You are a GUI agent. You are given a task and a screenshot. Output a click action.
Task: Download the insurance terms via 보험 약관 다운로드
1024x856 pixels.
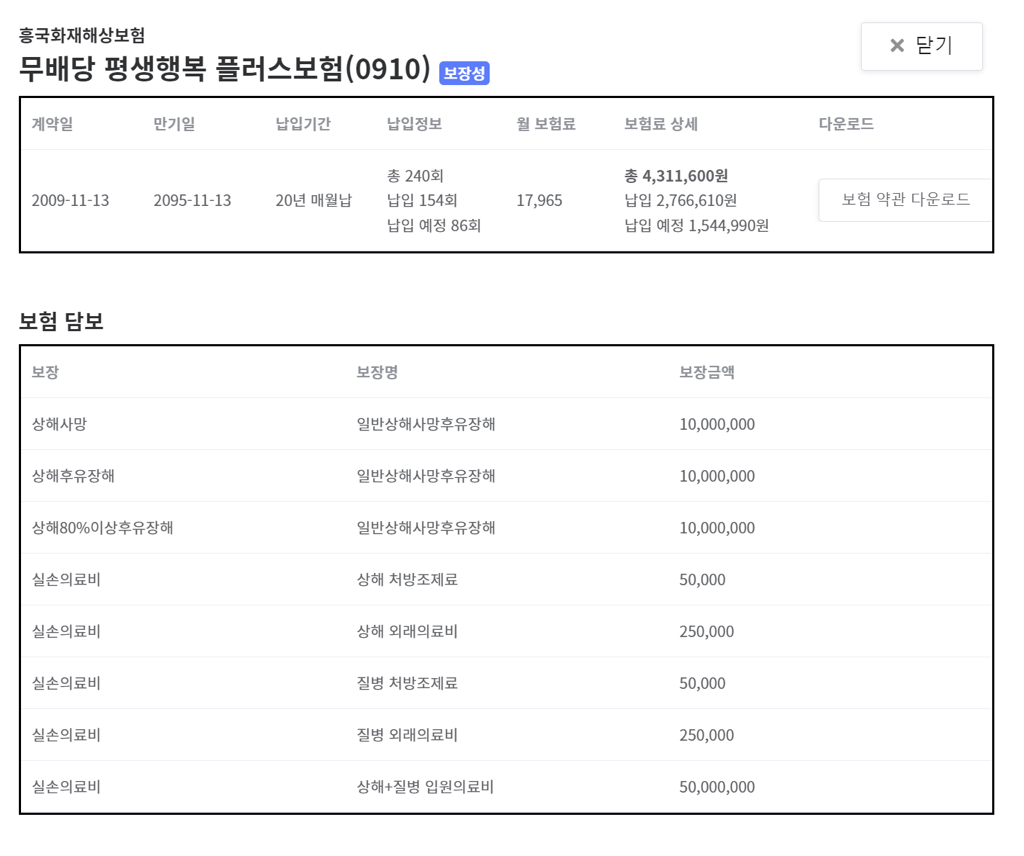click(905, 199)
